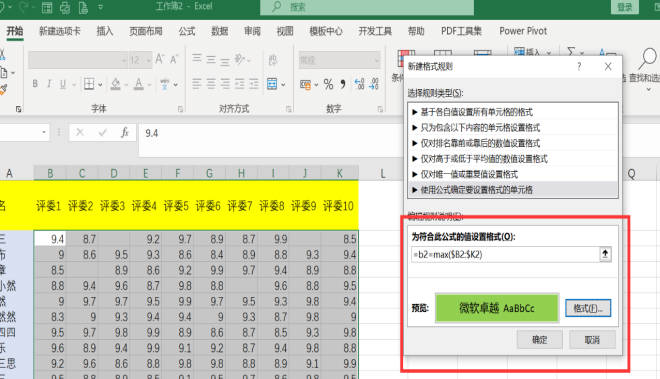Click the 登录 button in the title bar
The image size is (660, 379).
click(625, 7)
